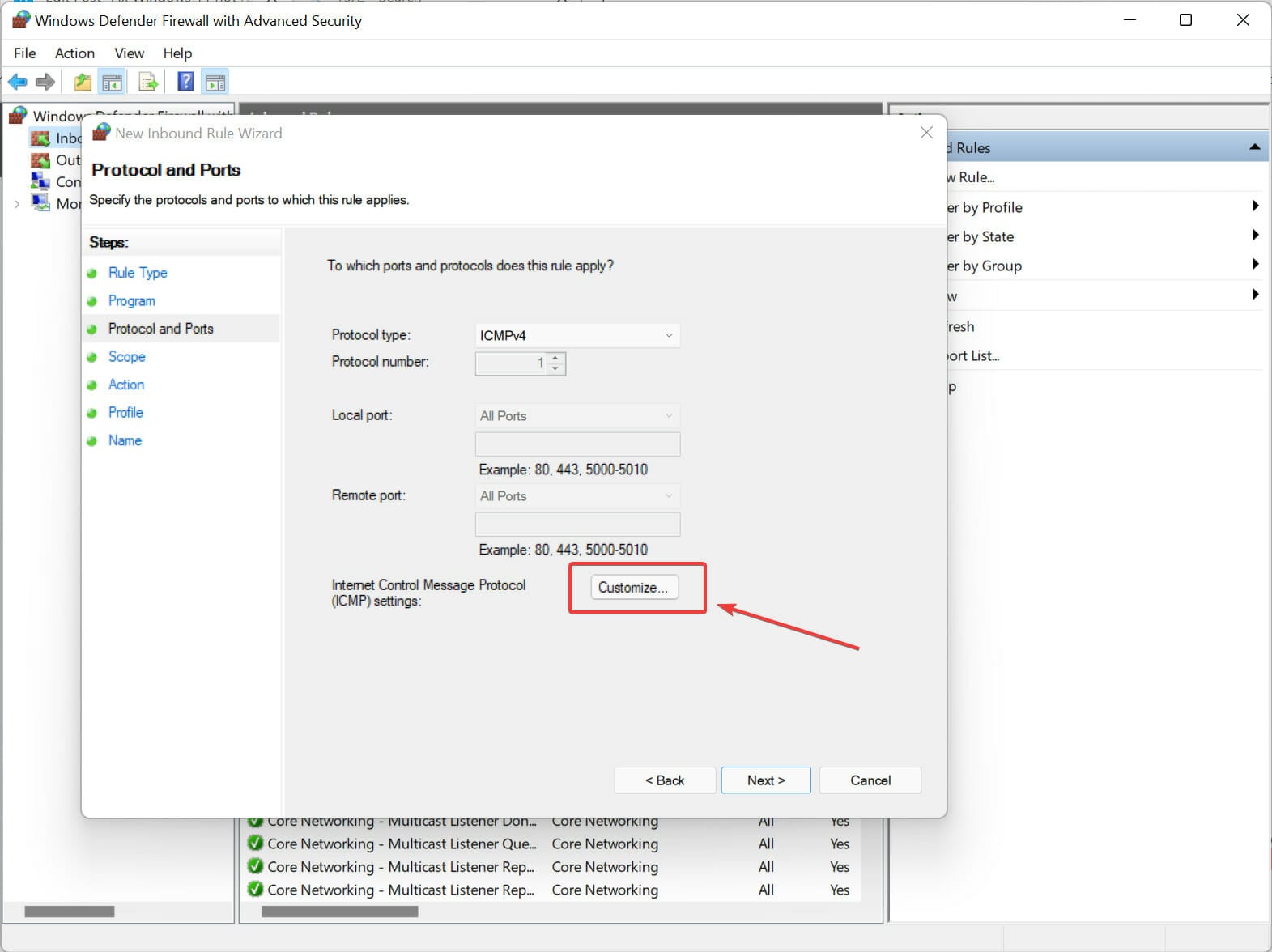The height and width of the screenshot is (952, 1272).
Task: Select the Outbound Rules brick wall icon
Action: tap(40, 160)
